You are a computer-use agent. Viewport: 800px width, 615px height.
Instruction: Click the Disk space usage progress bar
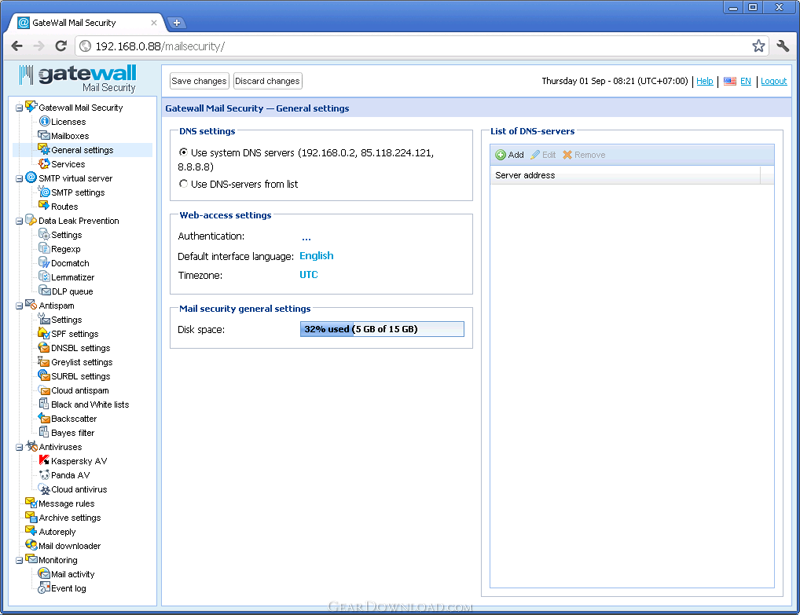coord(382,329)
